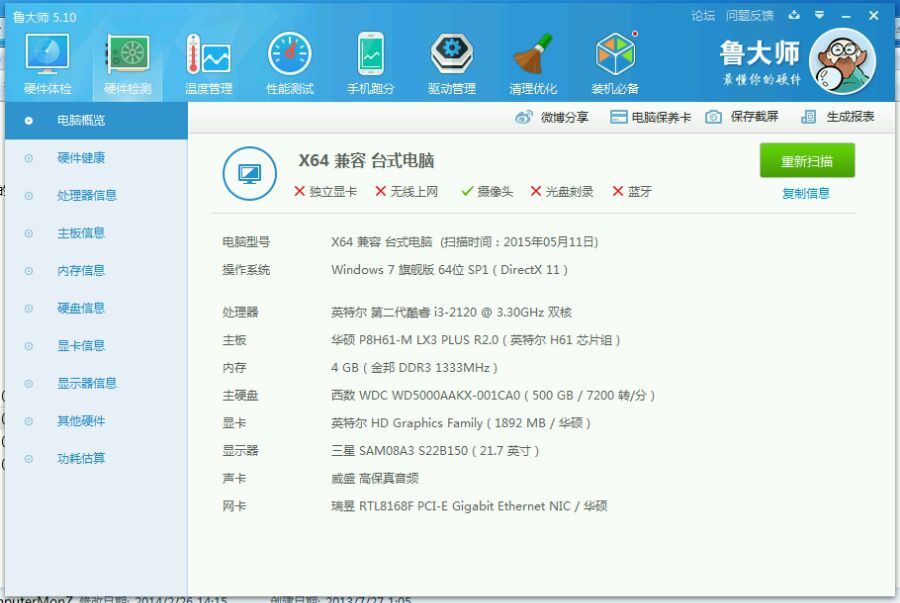Click green 重新扫描 rescan button
Viewport: 900px width, 603px height.
(807, 161)
